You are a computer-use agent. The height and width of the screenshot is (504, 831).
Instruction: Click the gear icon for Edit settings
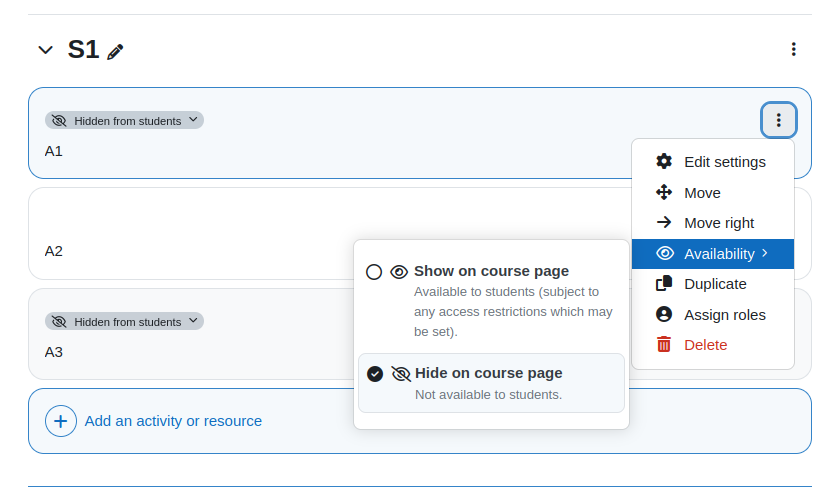point(664,161)
